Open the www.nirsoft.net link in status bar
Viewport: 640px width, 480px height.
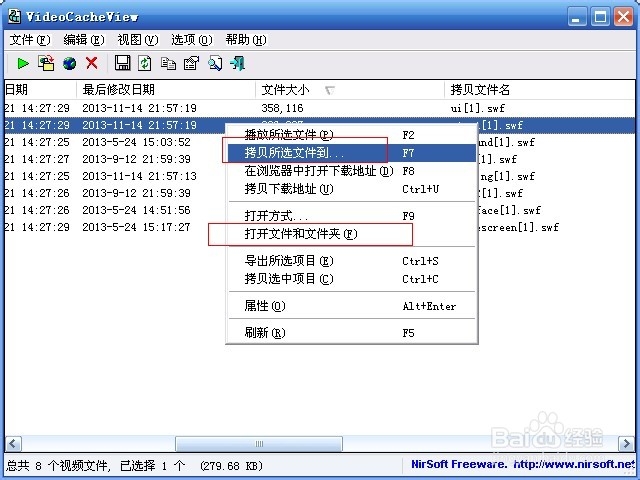pos(573,464)
